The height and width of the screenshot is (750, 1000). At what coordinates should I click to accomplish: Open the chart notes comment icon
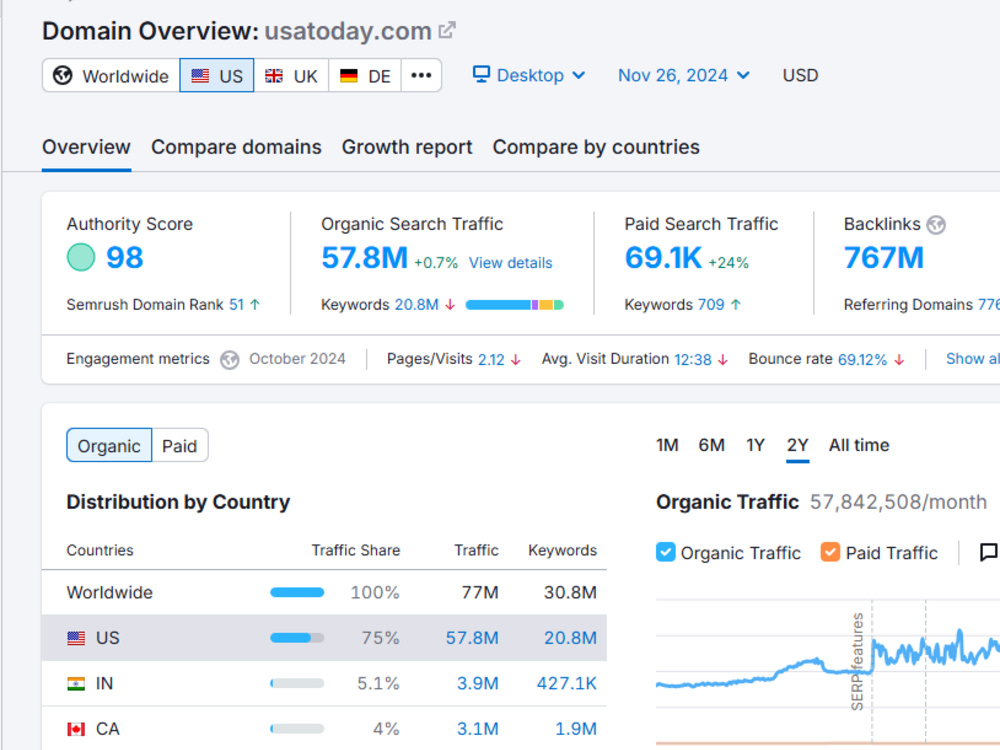pyautogui.click(x=989, y=552)
